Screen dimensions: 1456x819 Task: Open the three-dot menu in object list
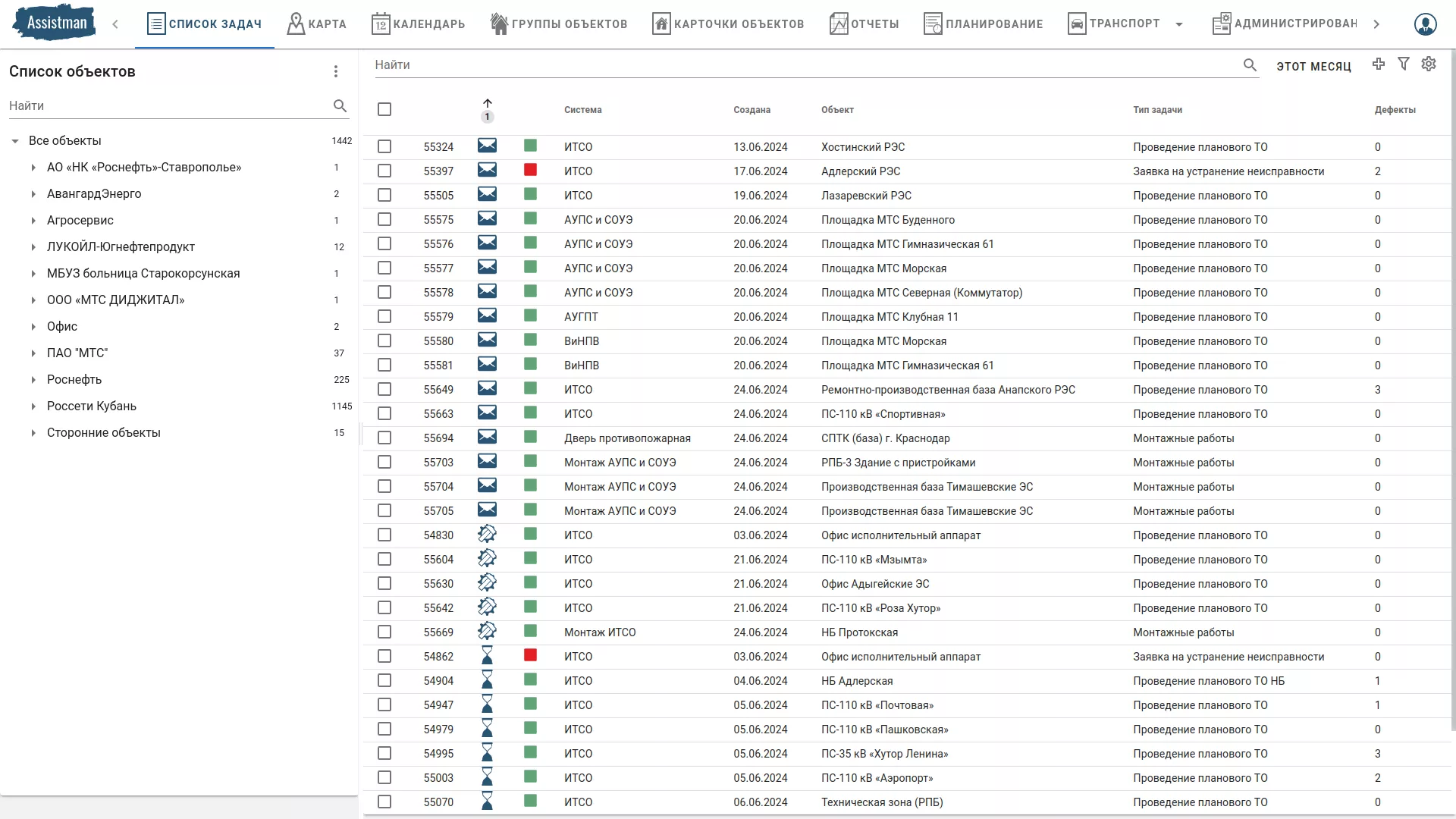(336, 71)
